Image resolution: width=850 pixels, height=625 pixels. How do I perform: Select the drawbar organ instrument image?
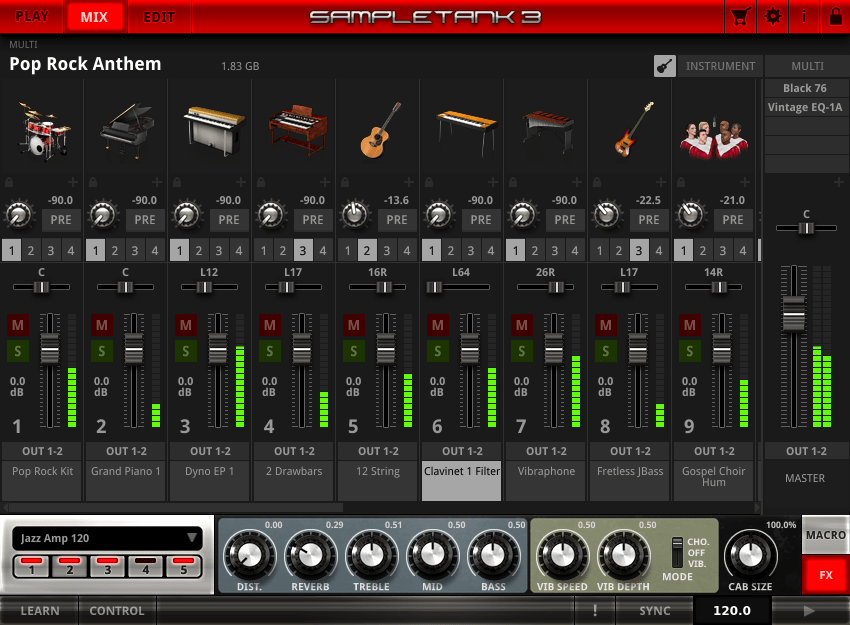[298, 129]
